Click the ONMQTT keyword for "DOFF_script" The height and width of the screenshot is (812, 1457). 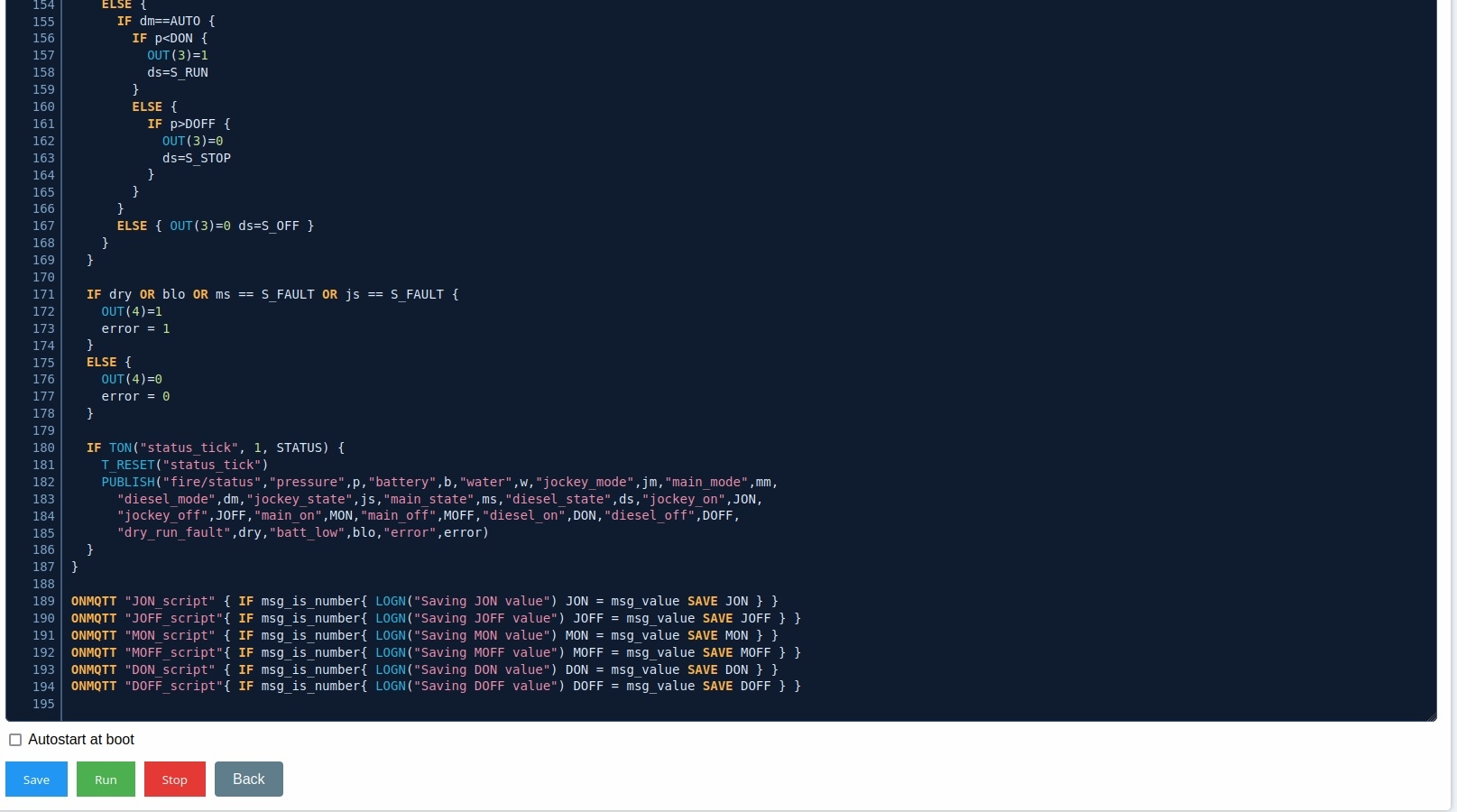(x=94, y=687)
